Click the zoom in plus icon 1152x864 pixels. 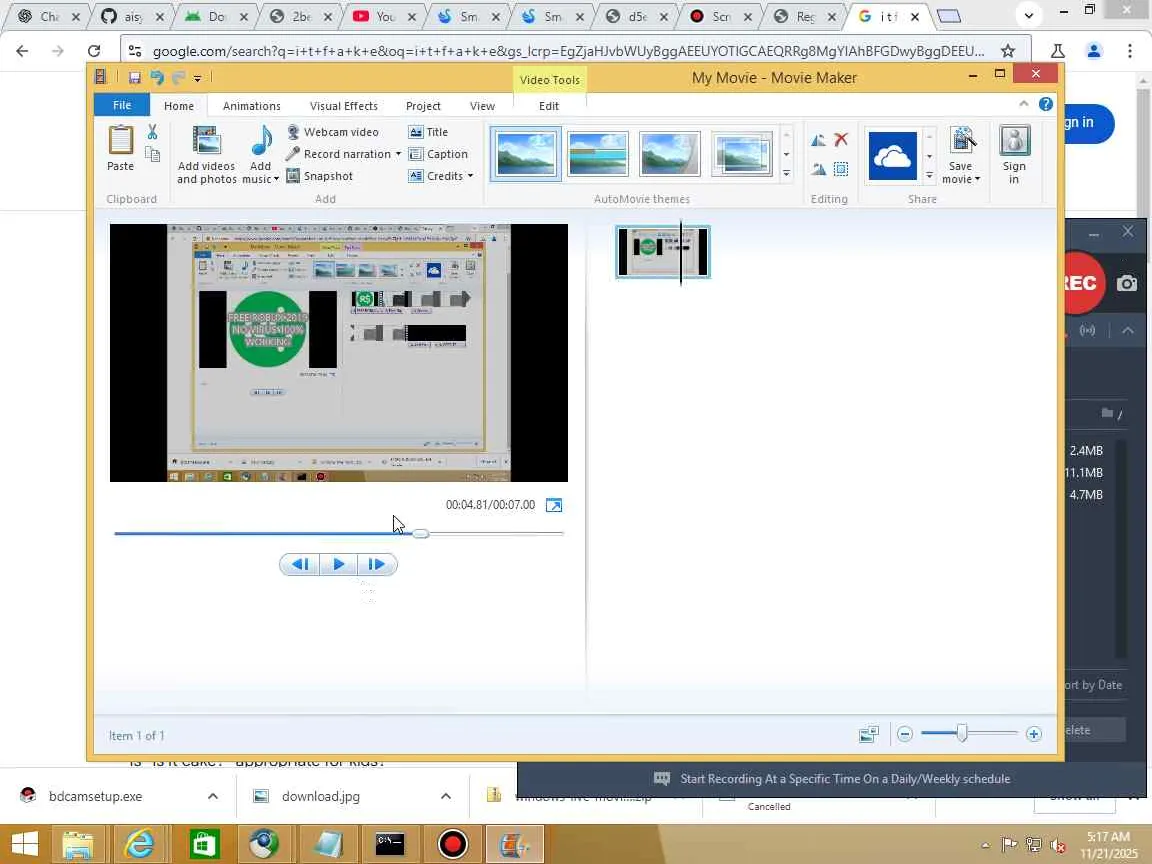point(1034,734)
